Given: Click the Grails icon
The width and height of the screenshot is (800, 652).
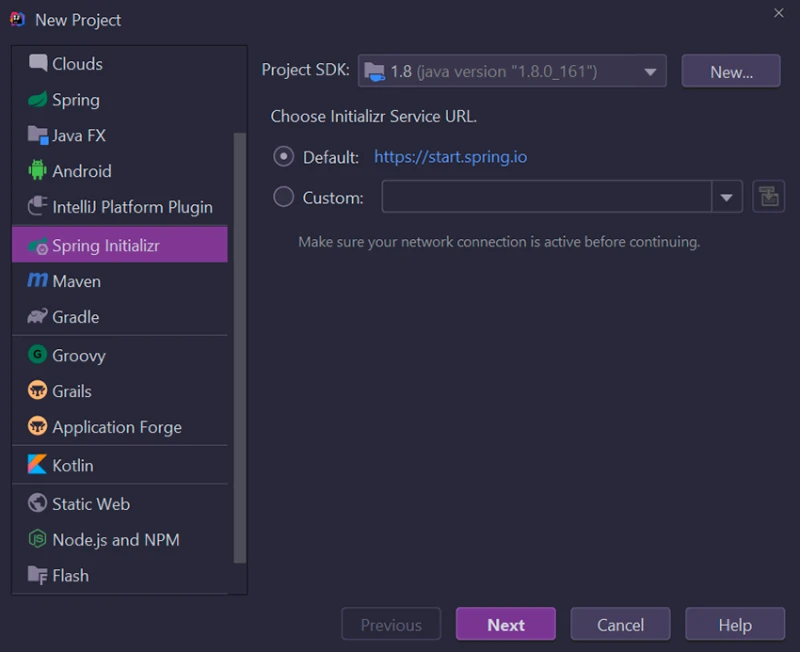Looking at the screenshot, I should 37,391.
